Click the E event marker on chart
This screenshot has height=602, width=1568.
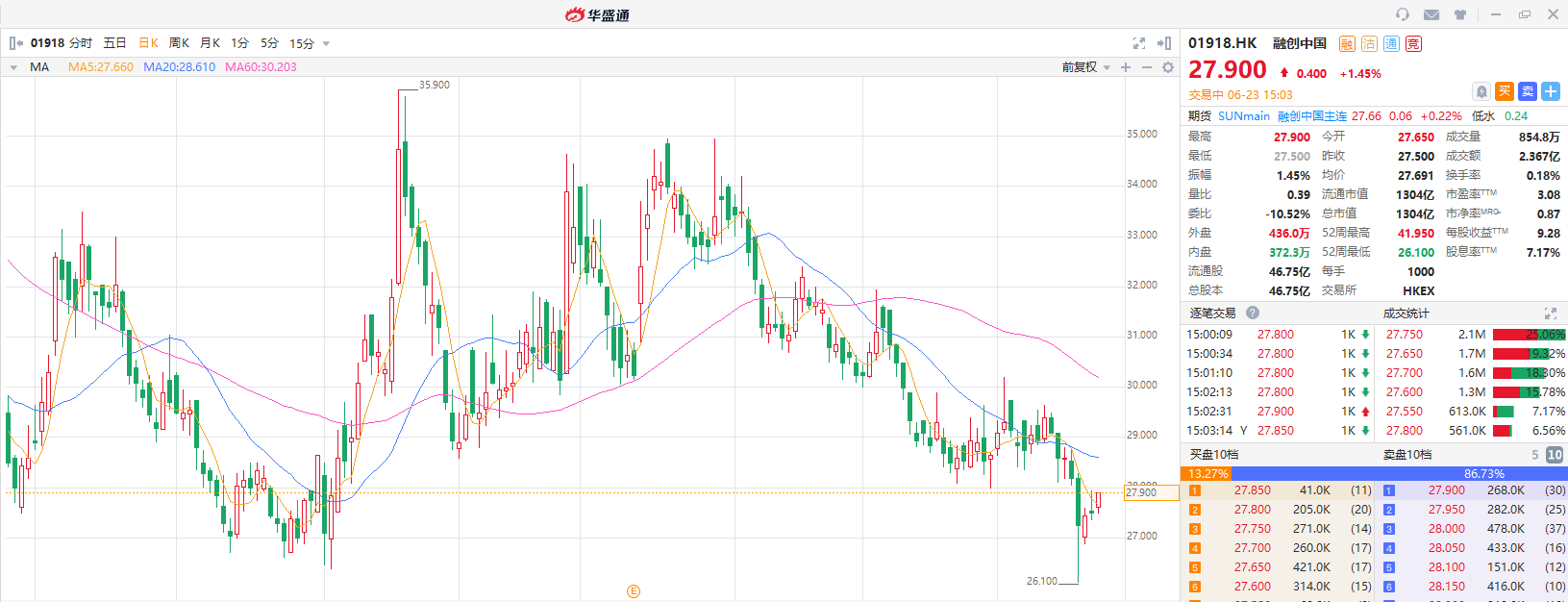pyautogui.click(x=633, y=591)
